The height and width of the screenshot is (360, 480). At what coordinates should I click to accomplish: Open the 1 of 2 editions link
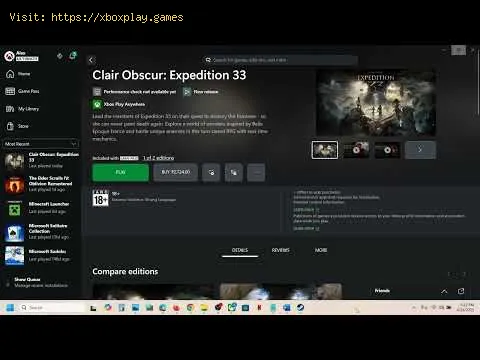(159, 158)
